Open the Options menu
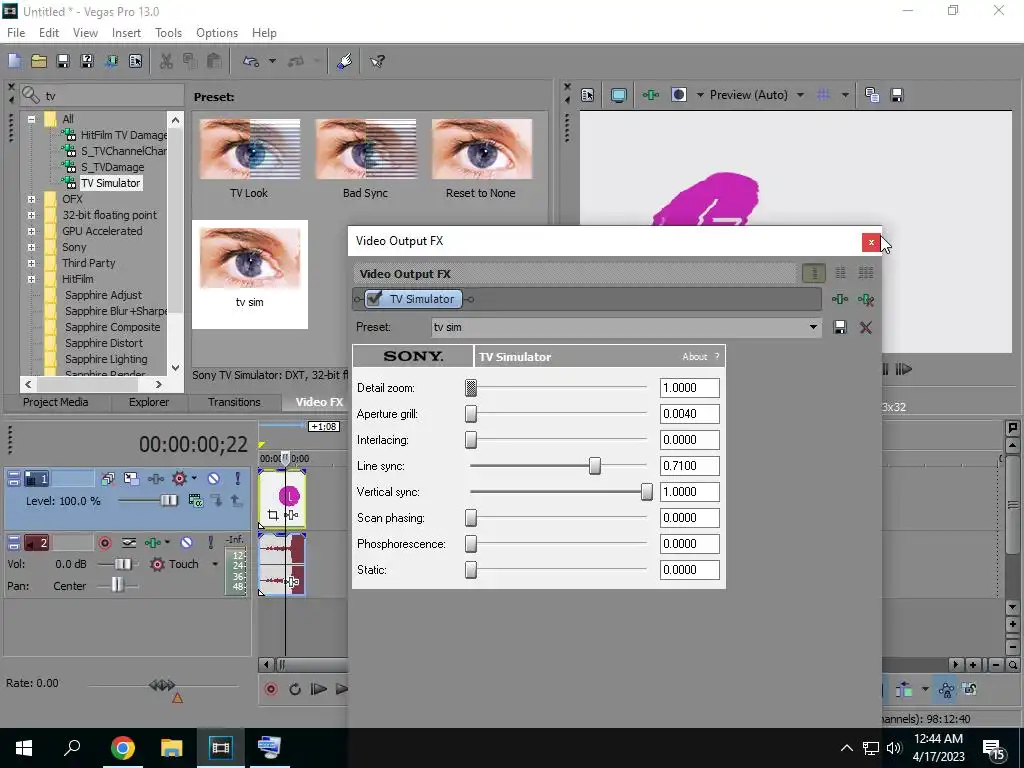 click(217, 33)
